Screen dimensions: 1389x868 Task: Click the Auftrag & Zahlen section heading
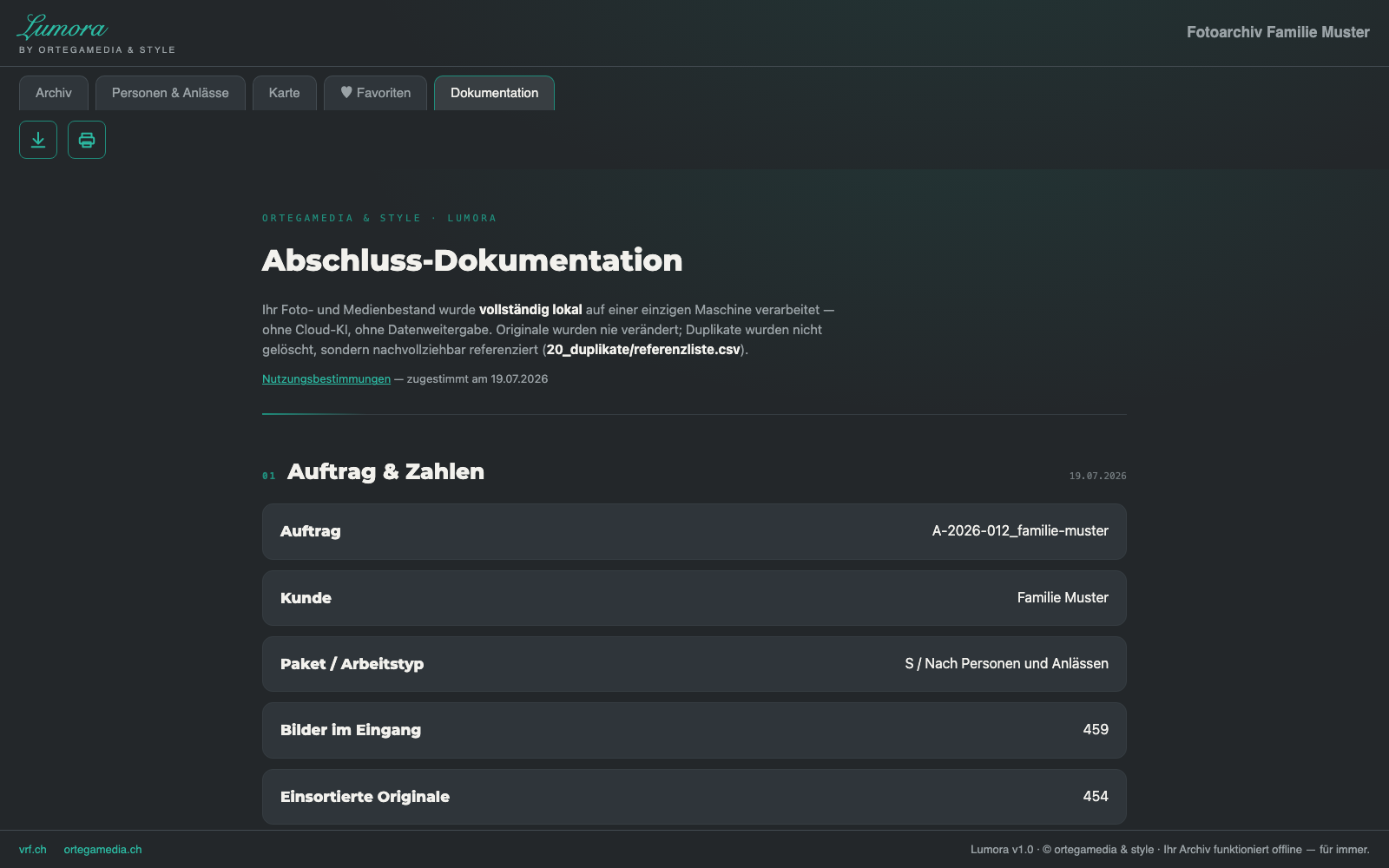pos(385,471)
